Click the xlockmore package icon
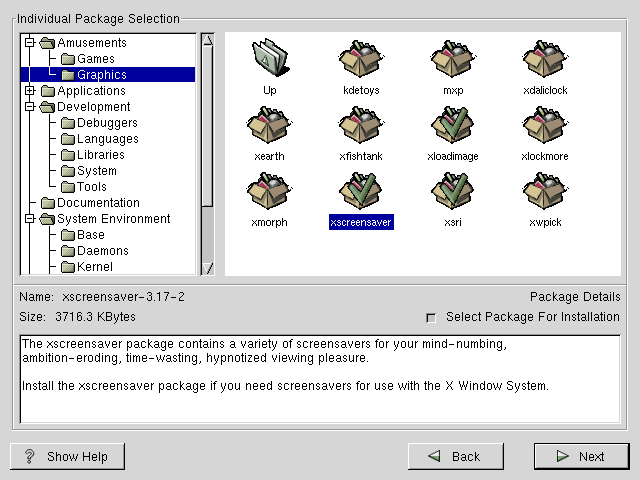The width and height of the screenshot is (640, 480). (545, 126)
